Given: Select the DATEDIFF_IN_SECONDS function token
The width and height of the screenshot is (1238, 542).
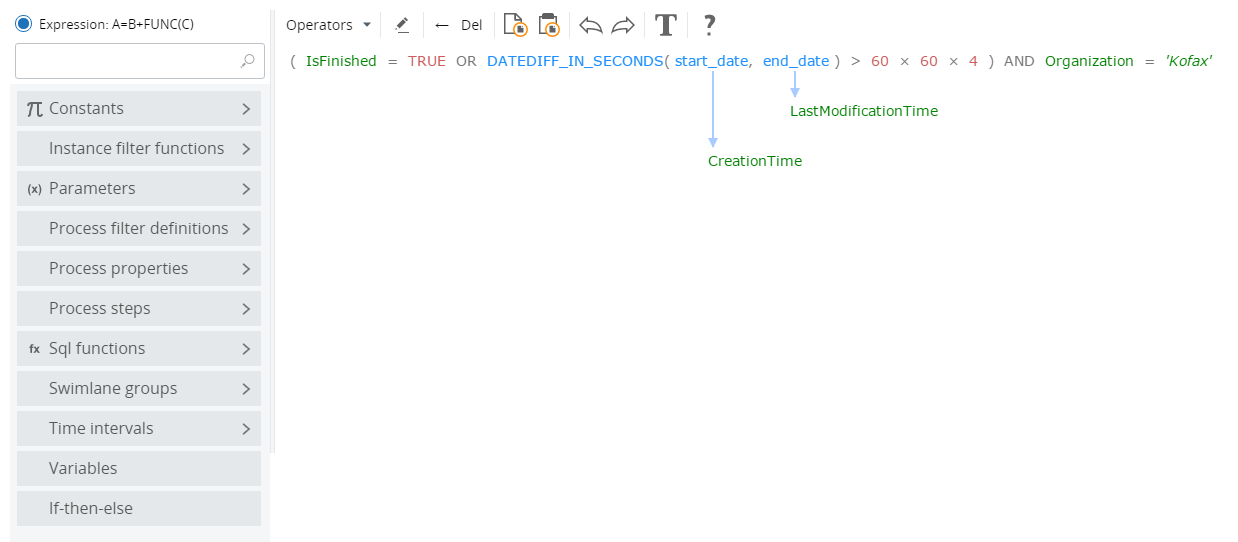Looking at the screenshot, I should coord(575,61).
